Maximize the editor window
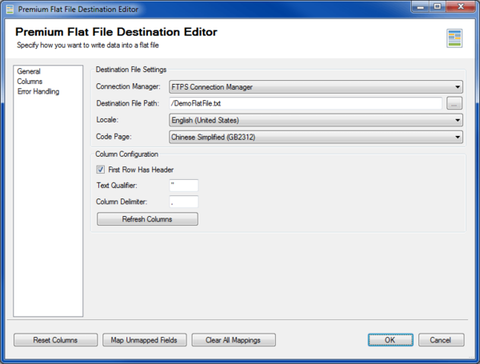Image resolution: width=480 pixels, height=364 pixels. [438, 7]
